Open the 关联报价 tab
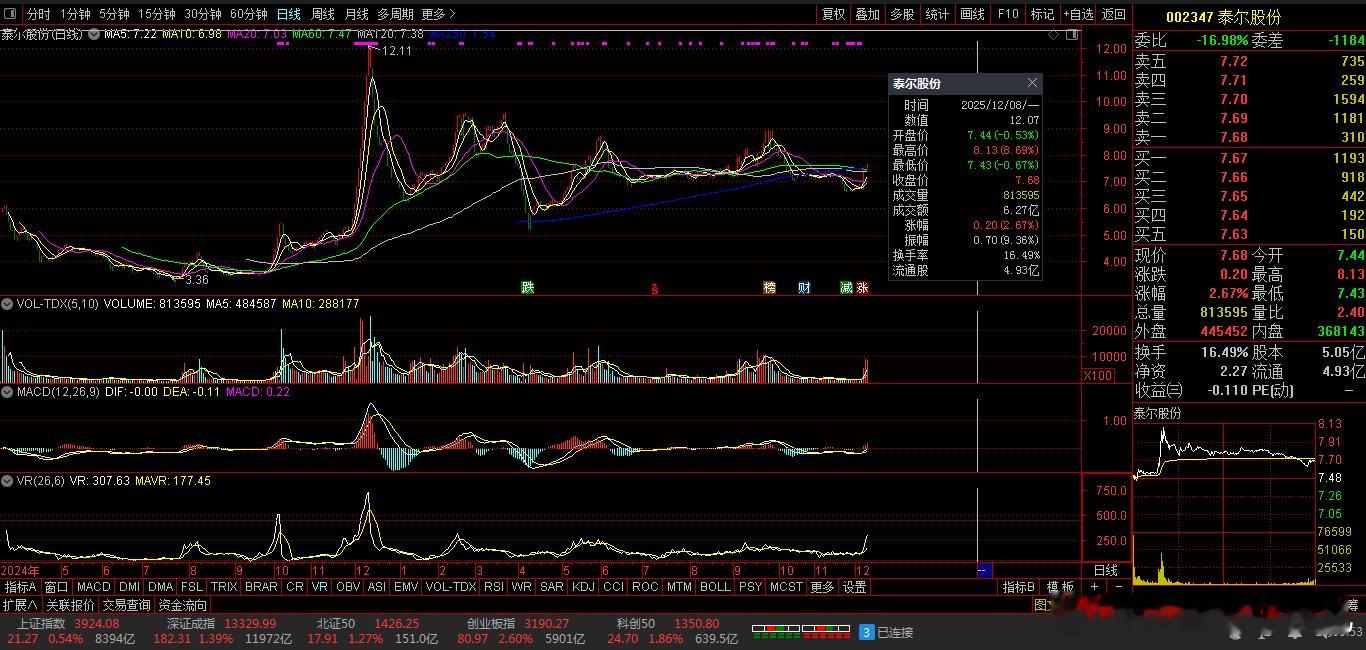 click(x=70, y=605)
